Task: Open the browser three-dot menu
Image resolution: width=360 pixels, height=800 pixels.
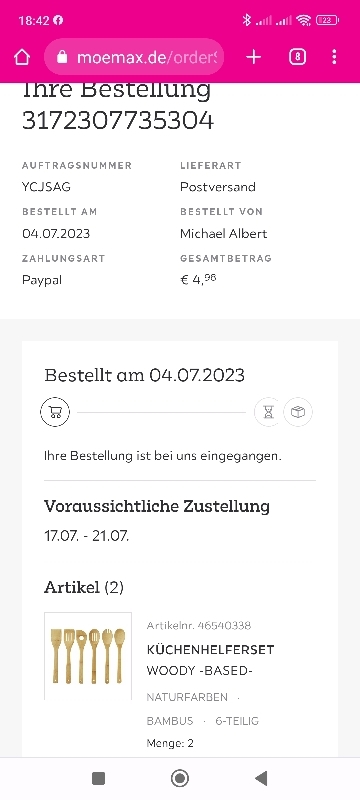Action: point(334,57)
